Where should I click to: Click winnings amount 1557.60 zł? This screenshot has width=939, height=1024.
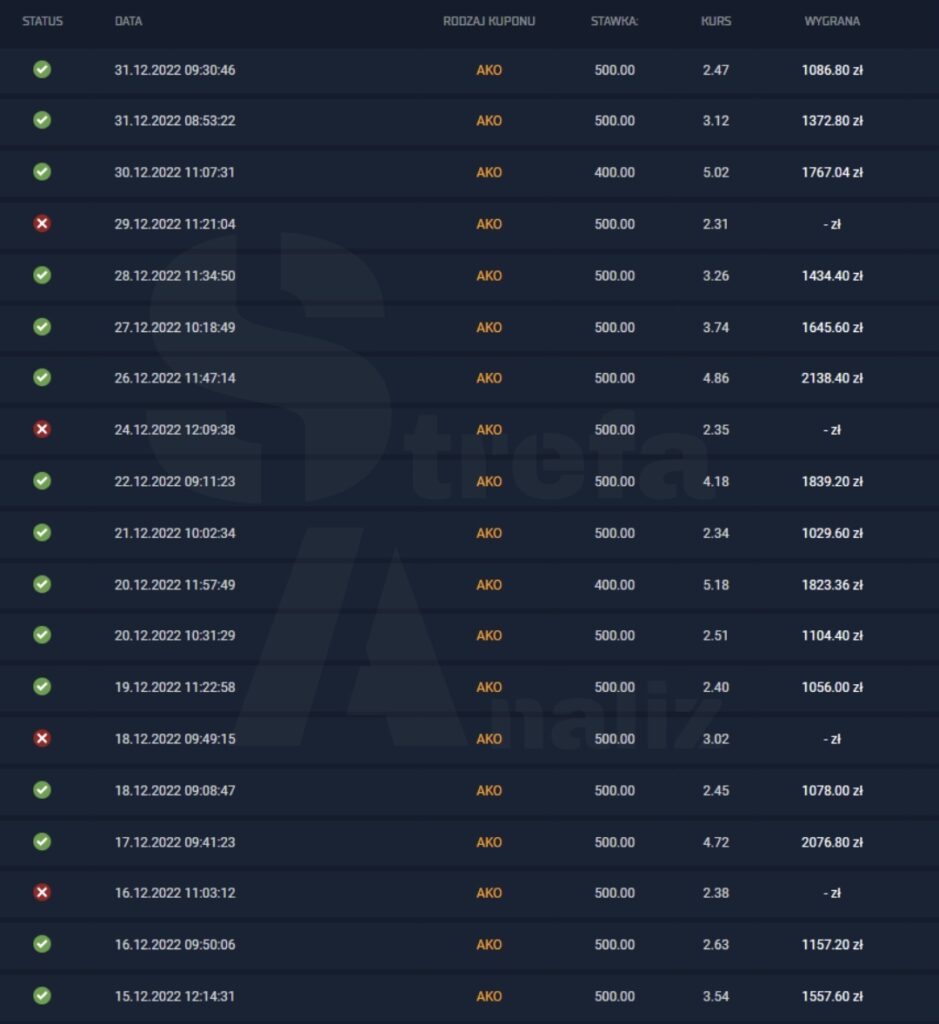832,996
